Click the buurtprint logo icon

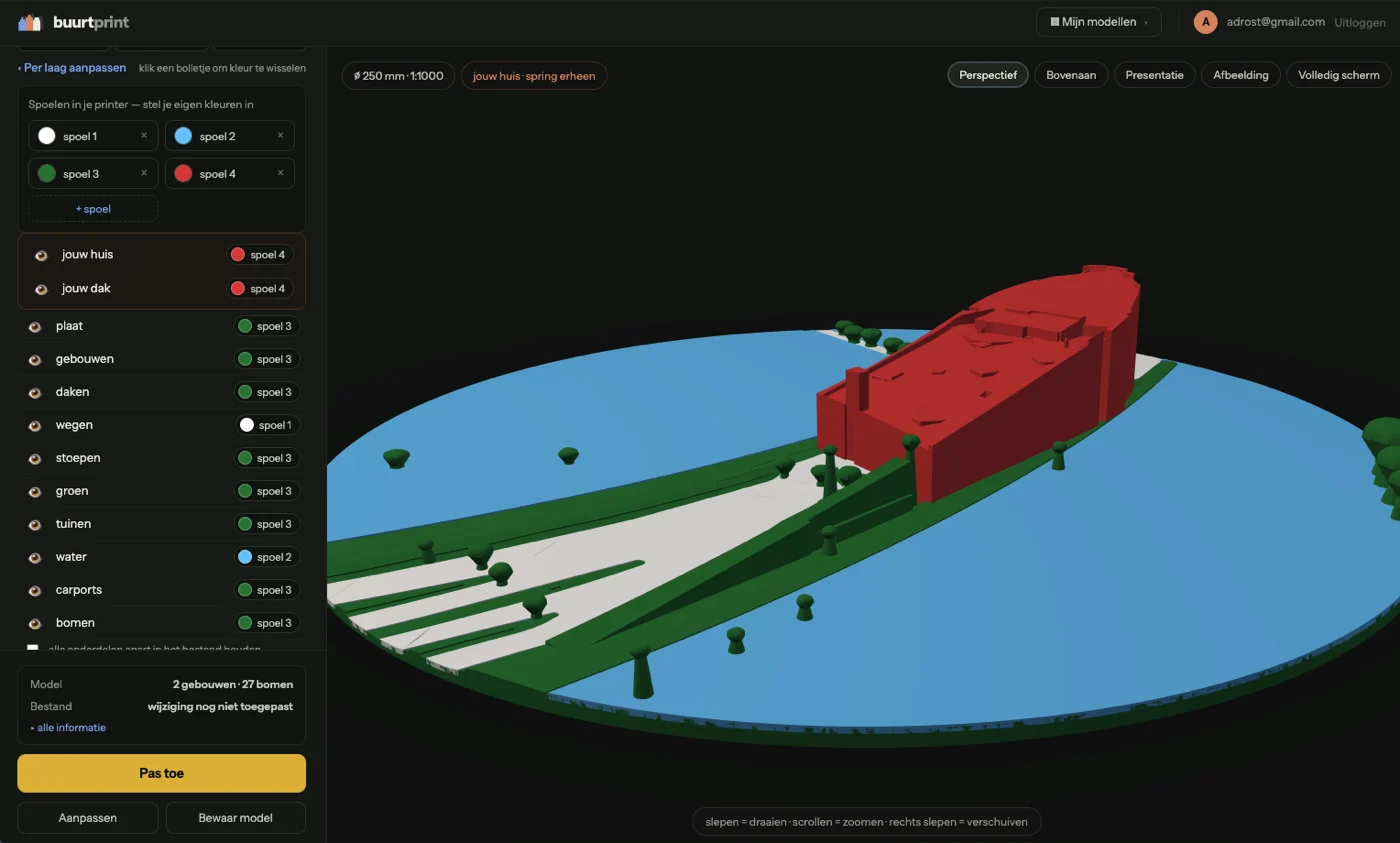pos(30,22)
